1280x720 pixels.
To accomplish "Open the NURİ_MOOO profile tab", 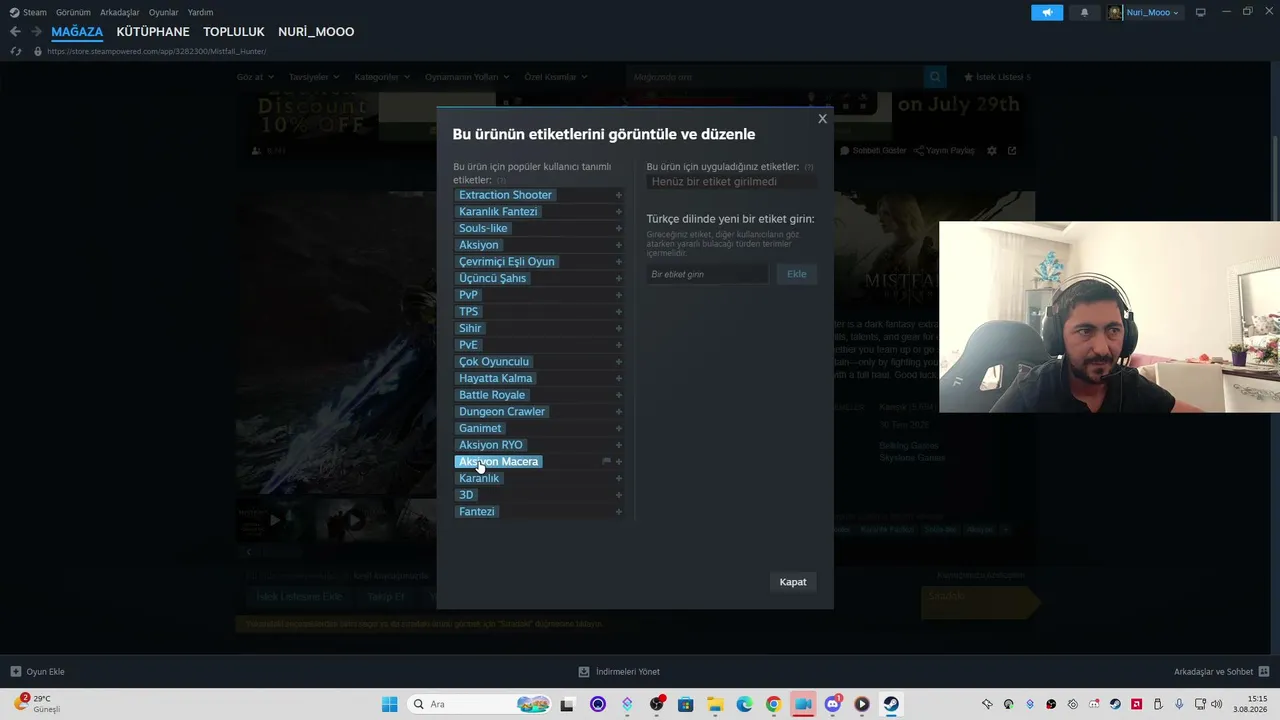I will (316, 32).
